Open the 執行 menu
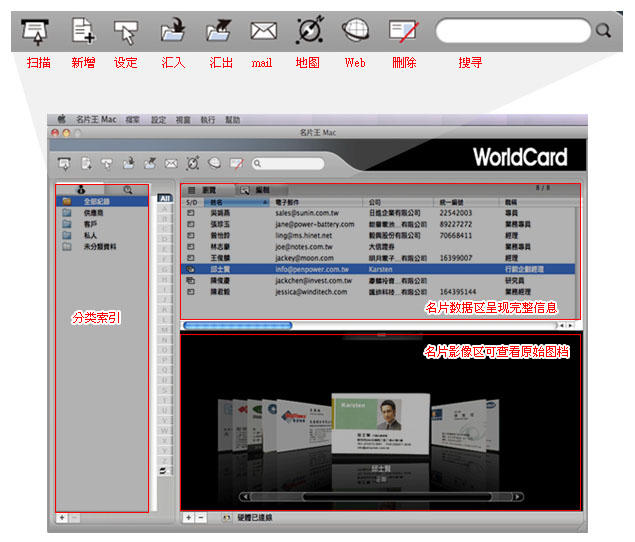This screenshot has height=542, width=635. (x=208, y=120)
